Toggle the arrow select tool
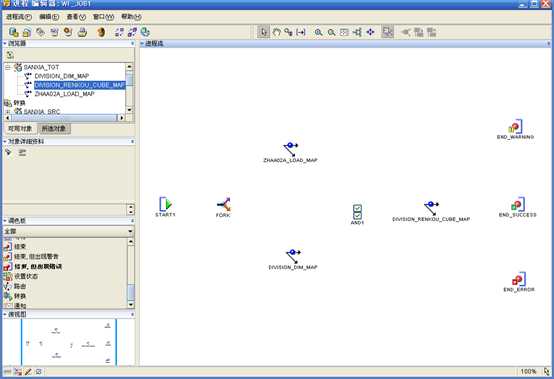The image size is (554, 379). pyautogui.click(x=263, y=32)
